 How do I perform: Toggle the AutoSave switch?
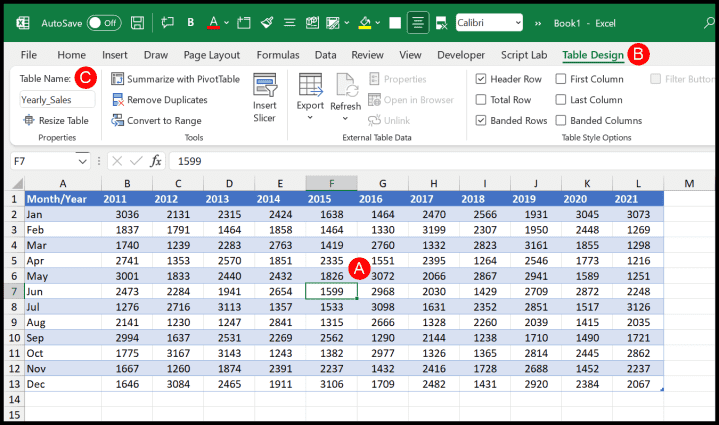tap(103, 22)
